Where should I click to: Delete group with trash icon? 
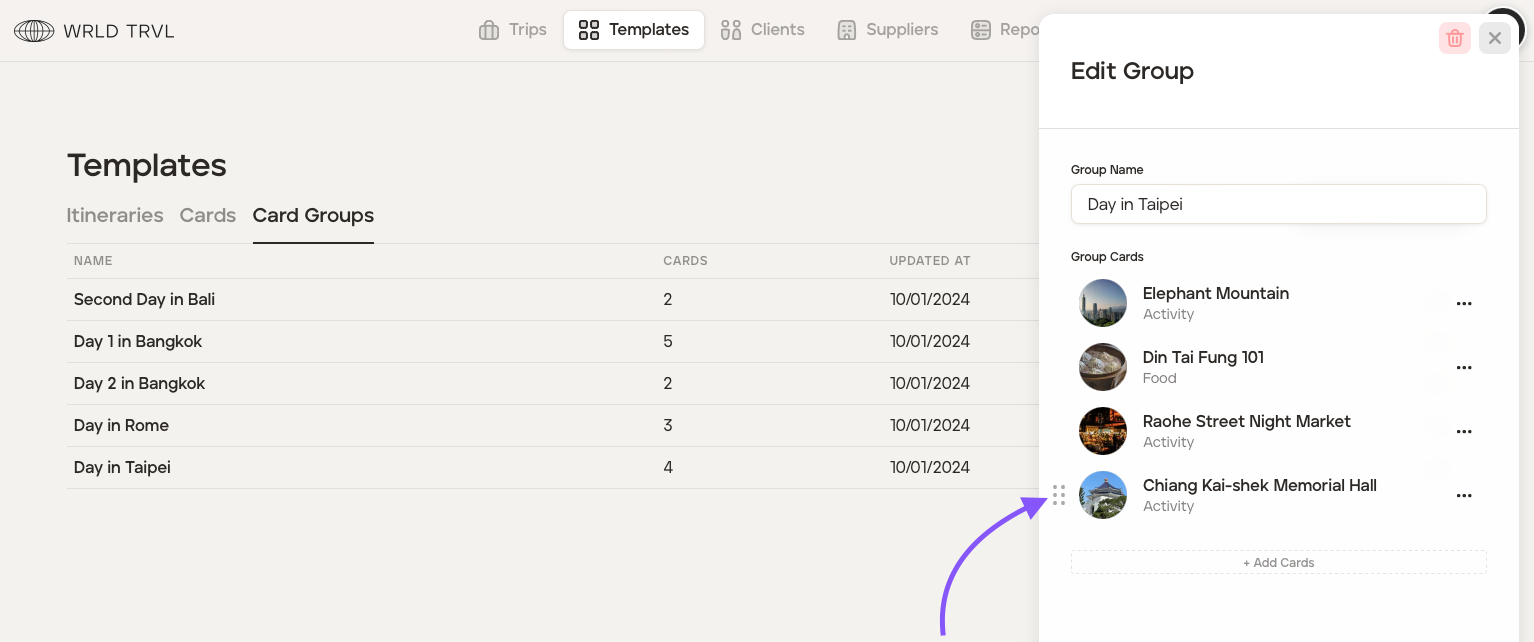[1455, 38]
